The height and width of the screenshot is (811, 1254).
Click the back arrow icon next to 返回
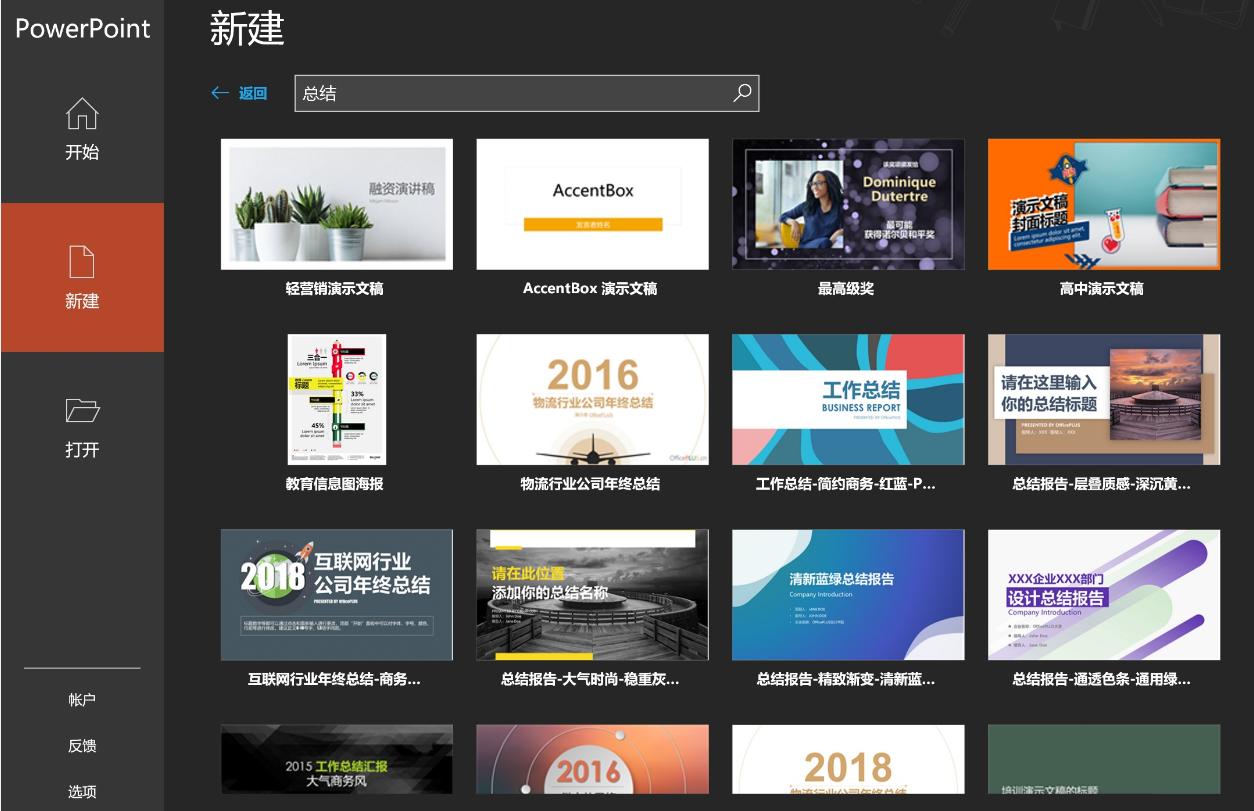coord(220,93)
